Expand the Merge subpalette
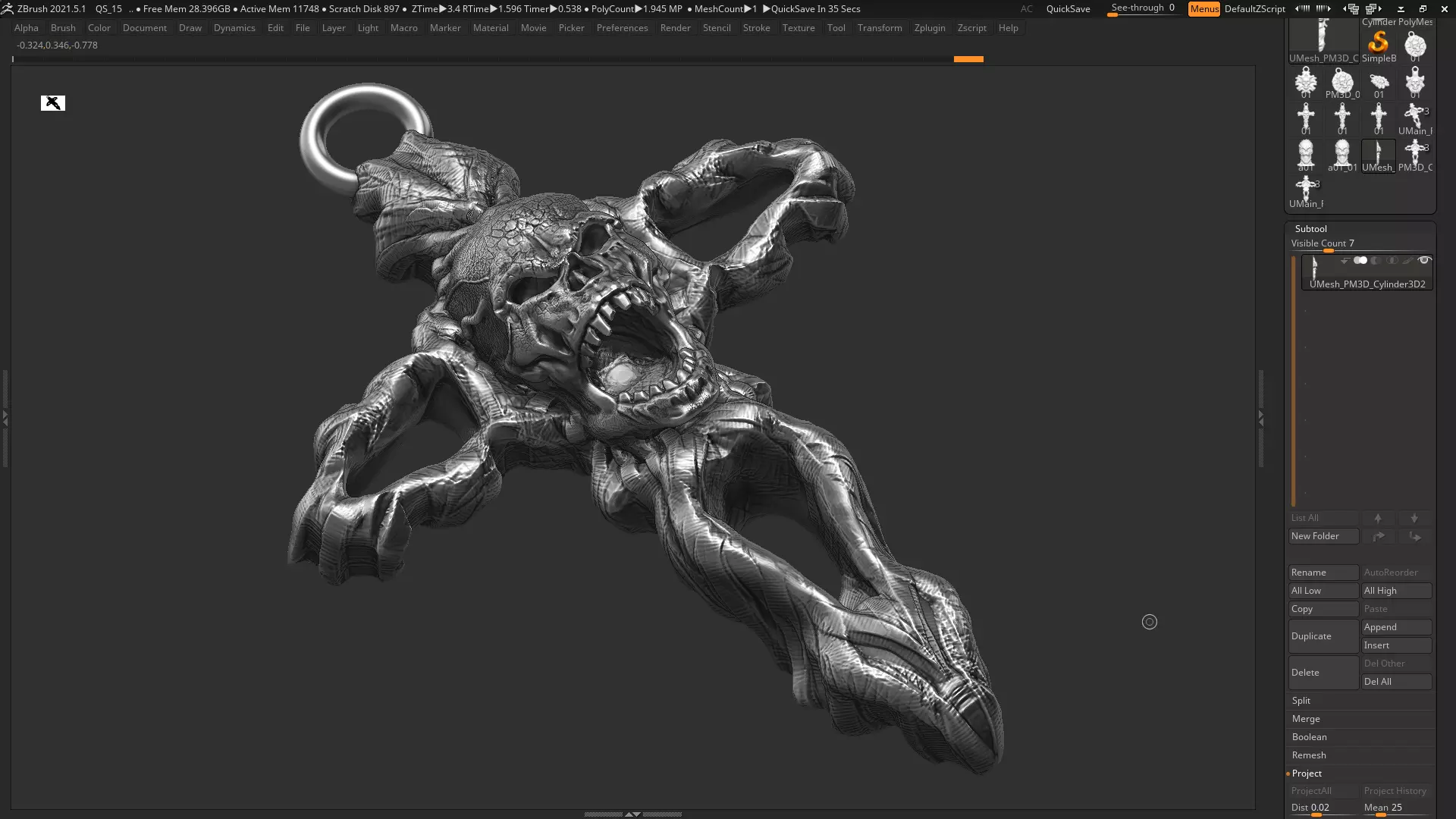 click(x=1306, y=719)
